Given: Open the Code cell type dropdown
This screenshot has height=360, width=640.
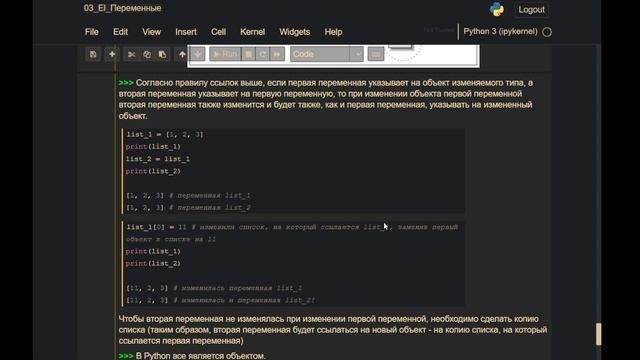Looking at the screenshot, I should click(327, 54).
